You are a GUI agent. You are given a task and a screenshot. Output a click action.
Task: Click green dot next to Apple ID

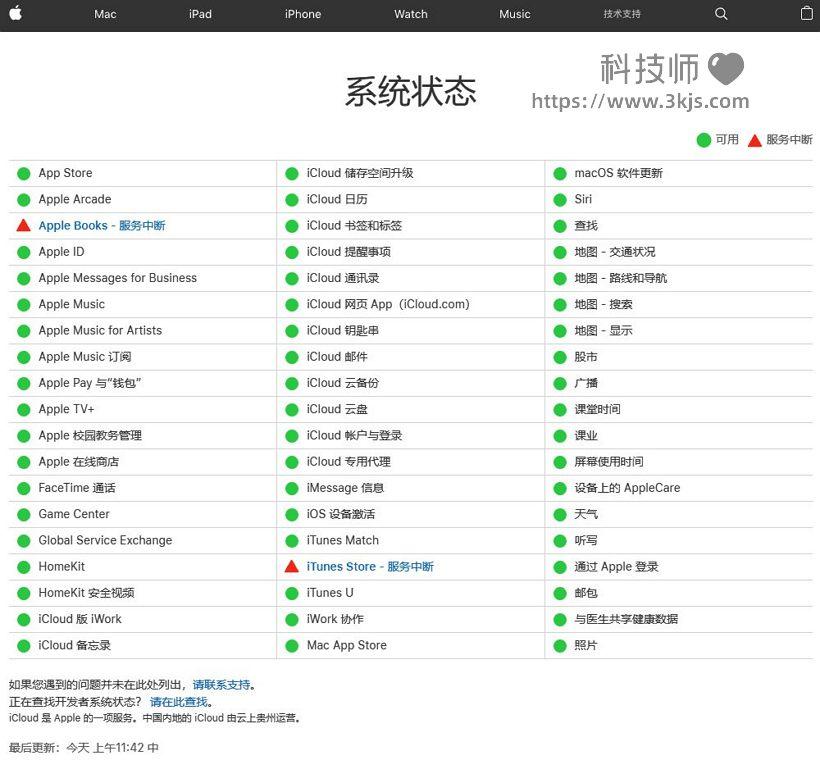(x=24, y=253)
